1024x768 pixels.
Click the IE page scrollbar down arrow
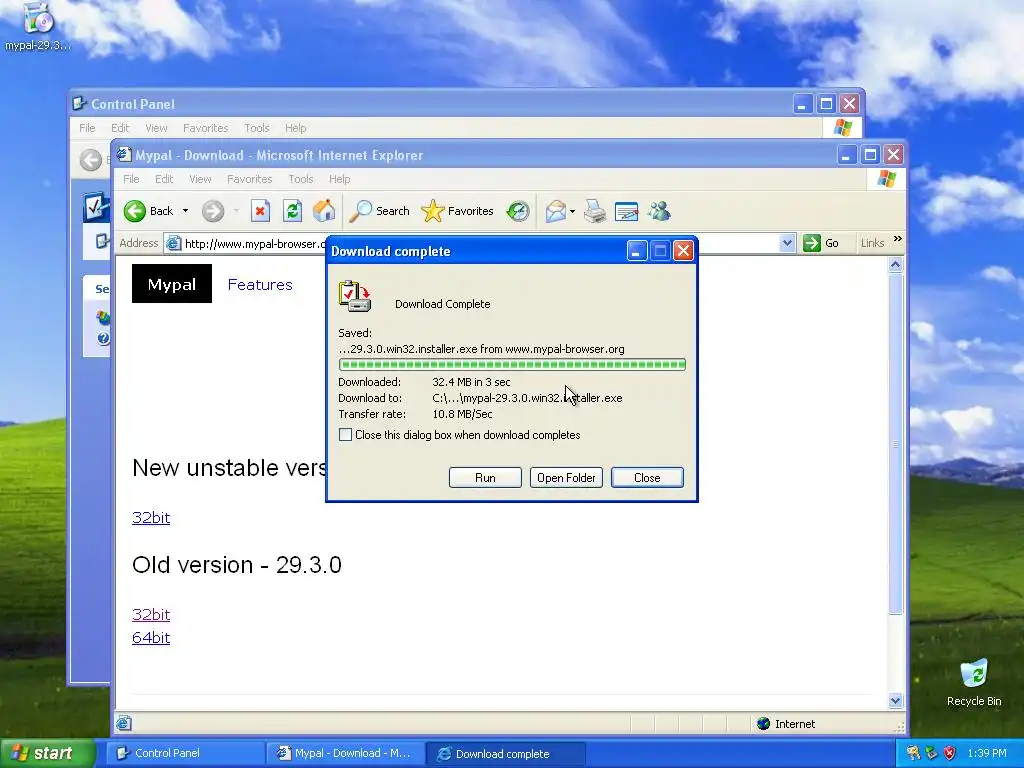pyautogui.click(x=895, y=701)
